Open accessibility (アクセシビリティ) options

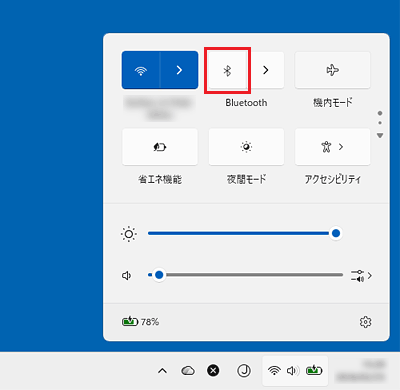333,147
